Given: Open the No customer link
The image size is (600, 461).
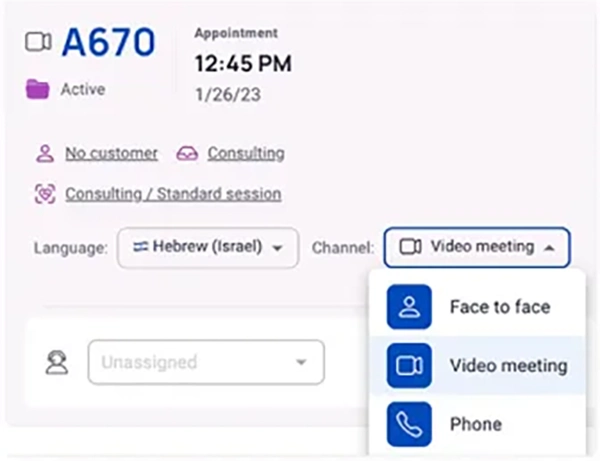Looking at the screenshot, I should click(111, 153).
